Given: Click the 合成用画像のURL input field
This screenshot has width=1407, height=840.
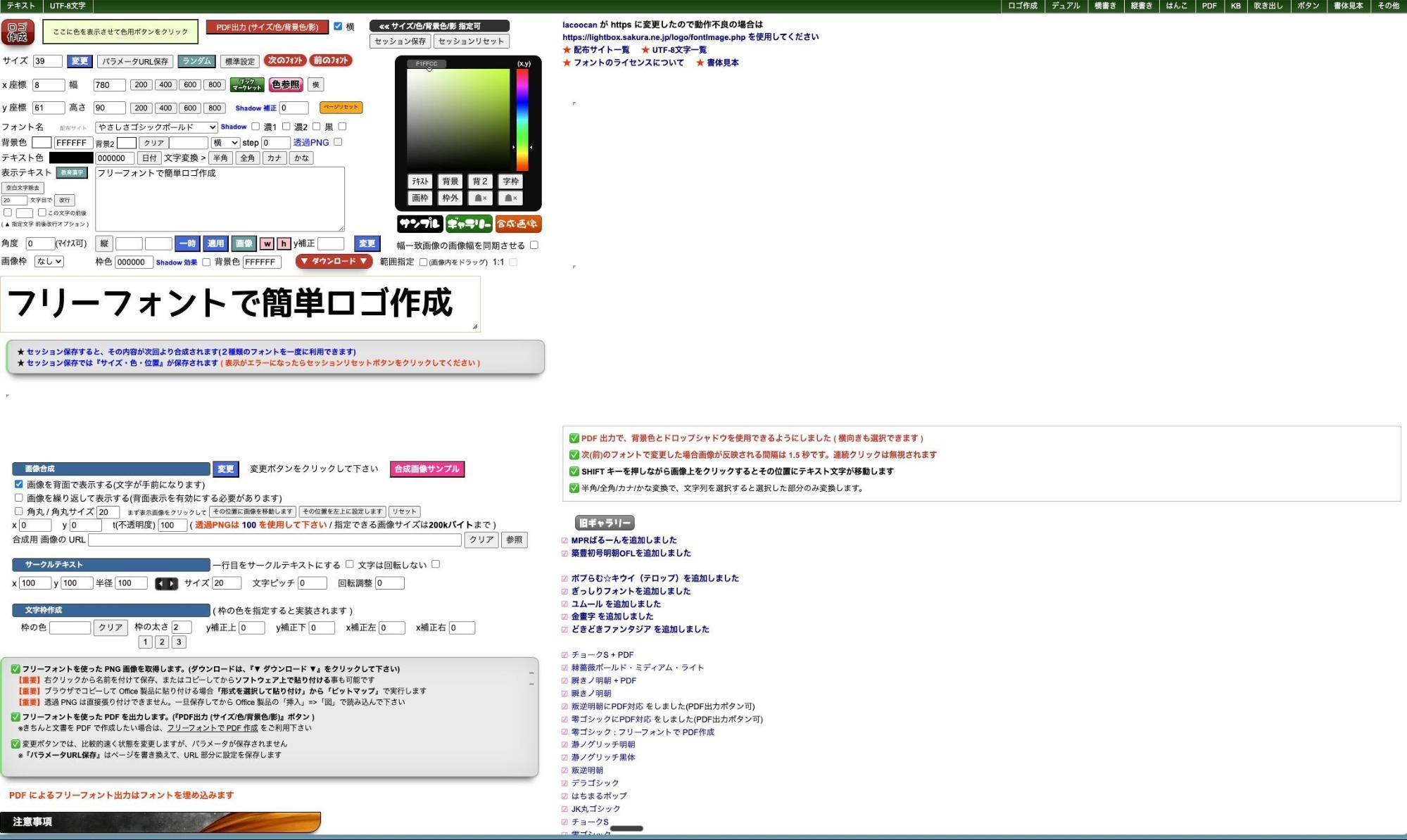Looking at the screenshot, I should pyautogui.click(x=275, y=540).
